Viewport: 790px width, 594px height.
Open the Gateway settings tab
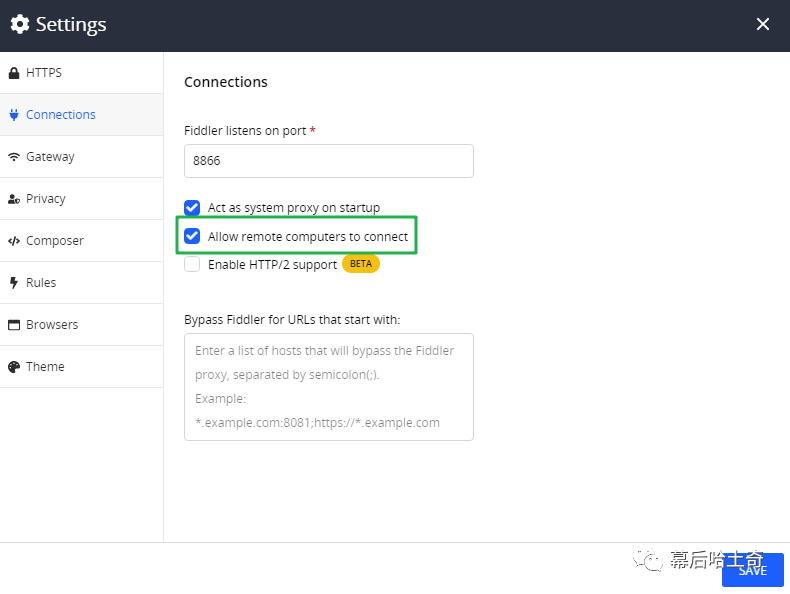click(x=82, y=157)
